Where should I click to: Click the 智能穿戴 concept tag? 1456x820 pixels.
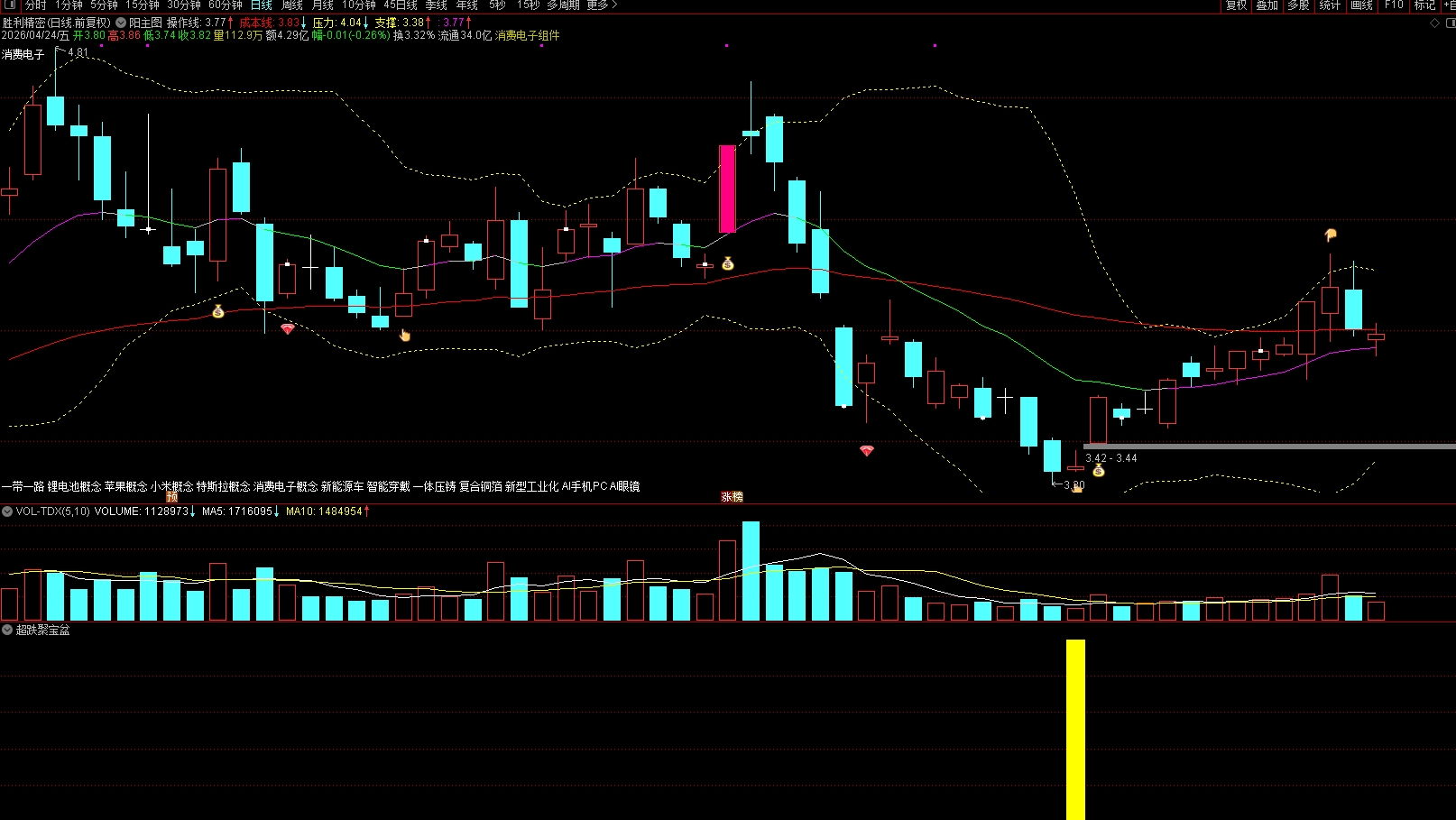(x=388, y=486)
